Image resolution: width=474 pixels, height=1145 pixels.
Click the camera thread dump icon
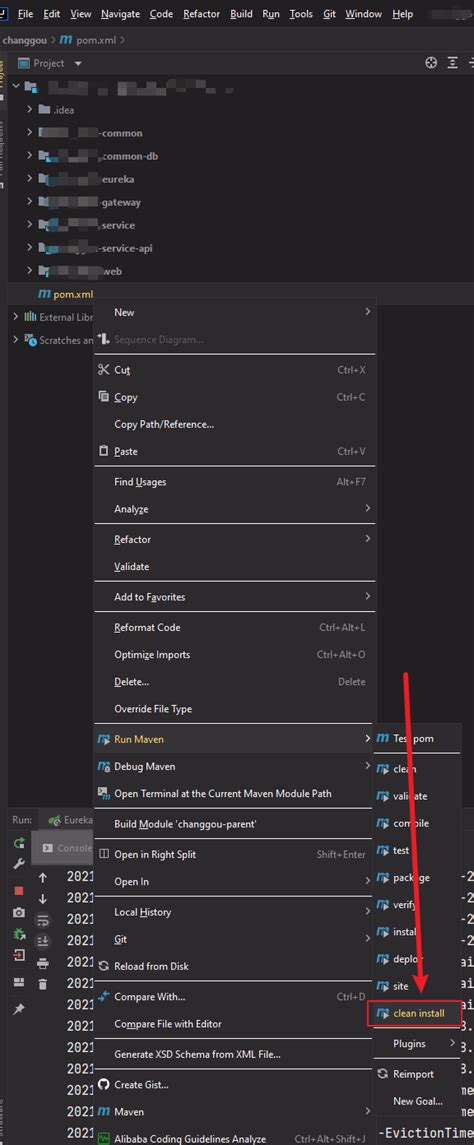click(x=19, y=913)
